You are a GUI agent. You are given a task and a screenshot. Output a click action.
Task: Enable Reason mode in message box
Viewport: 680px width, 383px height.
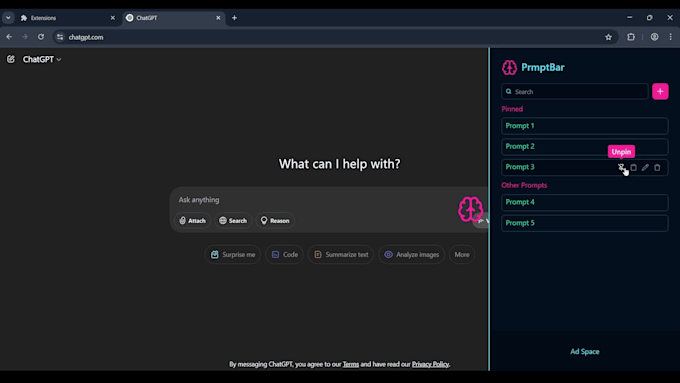point(275,221)
